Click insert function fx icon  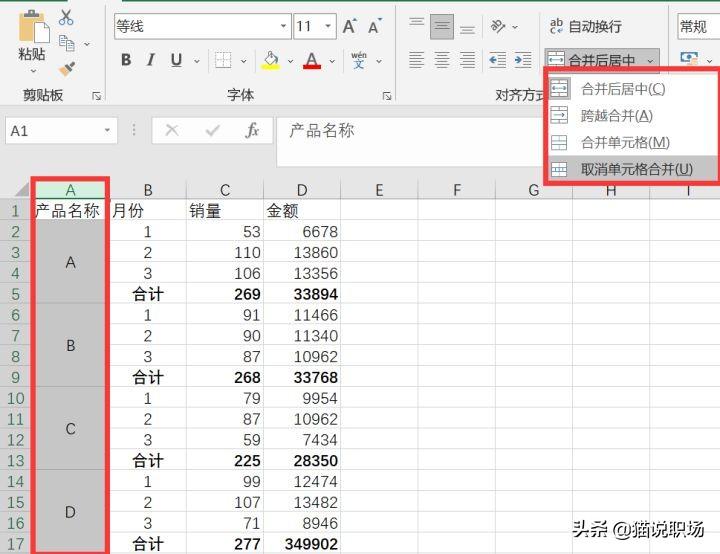pyautogui.click(x=253, y=131)
